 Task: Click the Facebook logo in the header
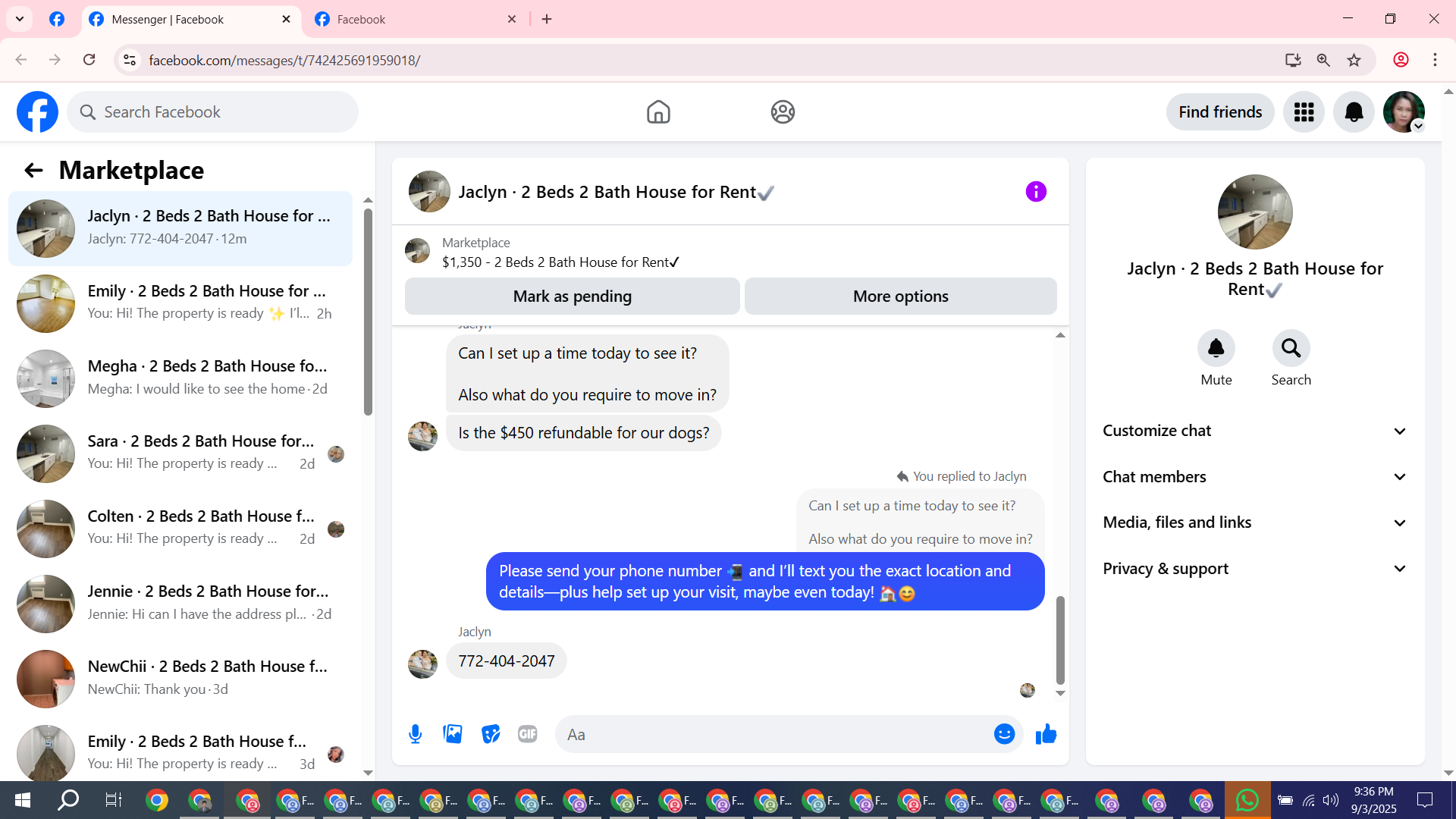(37, 112)
